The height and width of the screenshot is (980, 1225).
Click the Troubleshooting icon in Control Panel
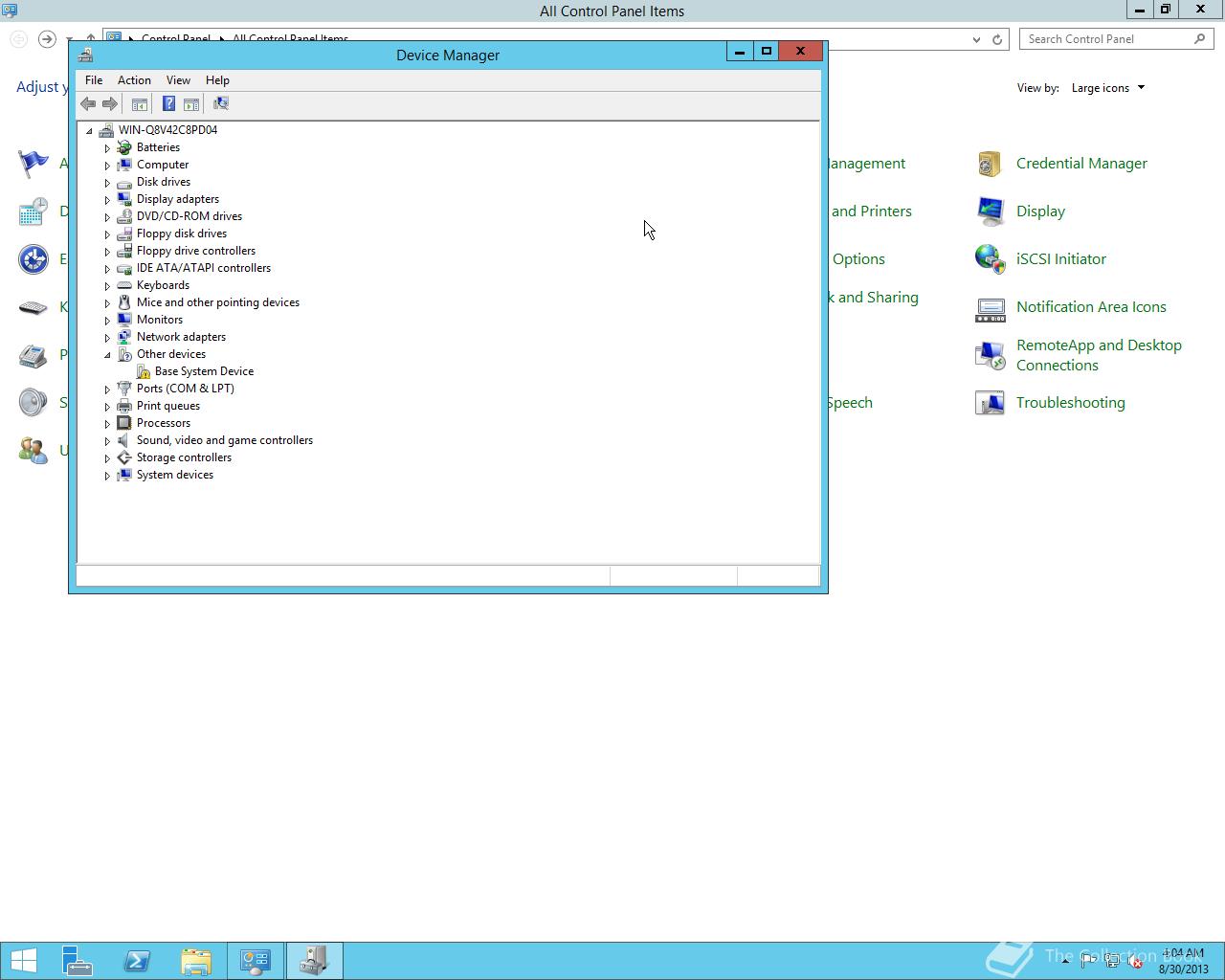coord(990,403)
